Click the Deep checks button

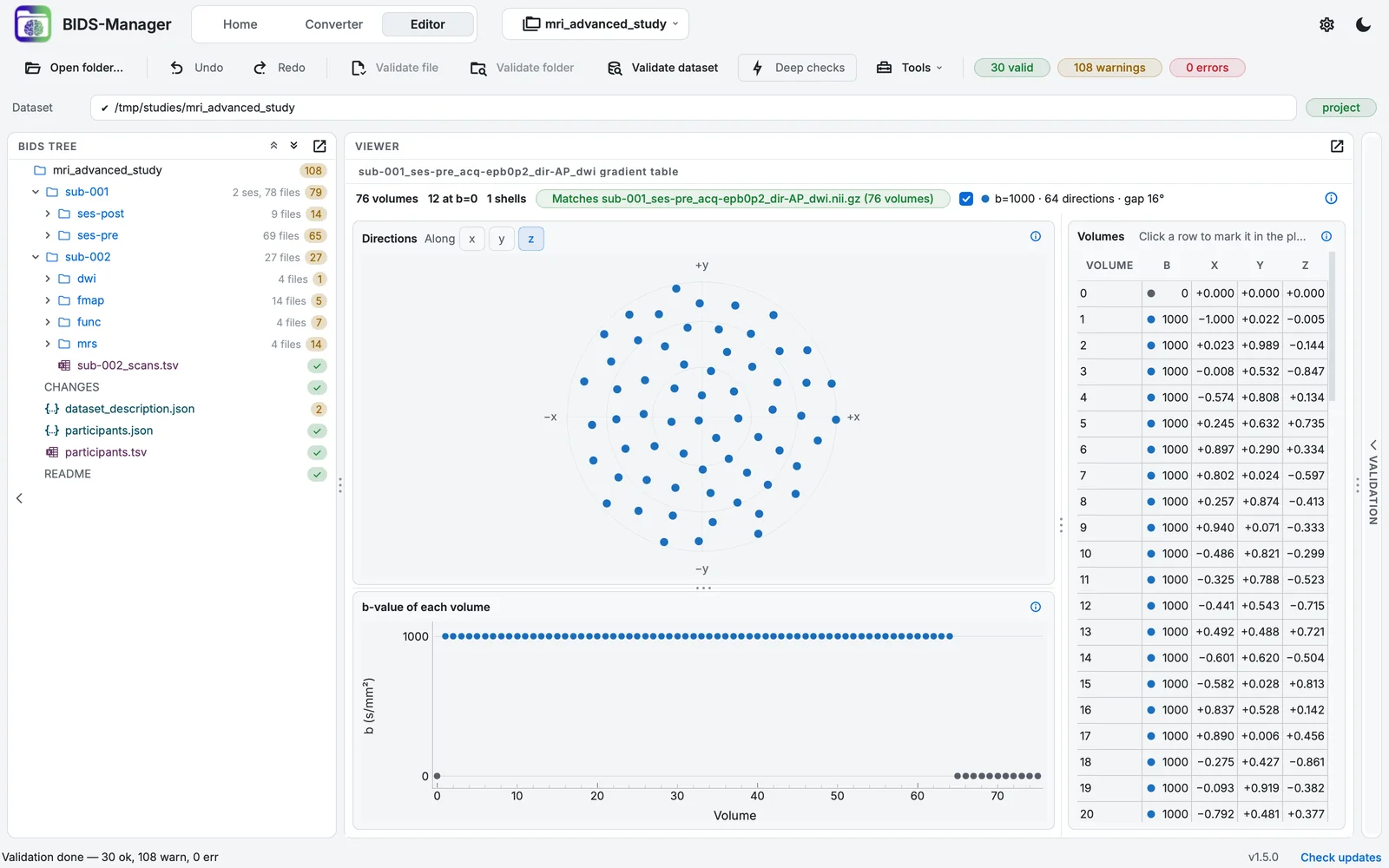point(798,68)
